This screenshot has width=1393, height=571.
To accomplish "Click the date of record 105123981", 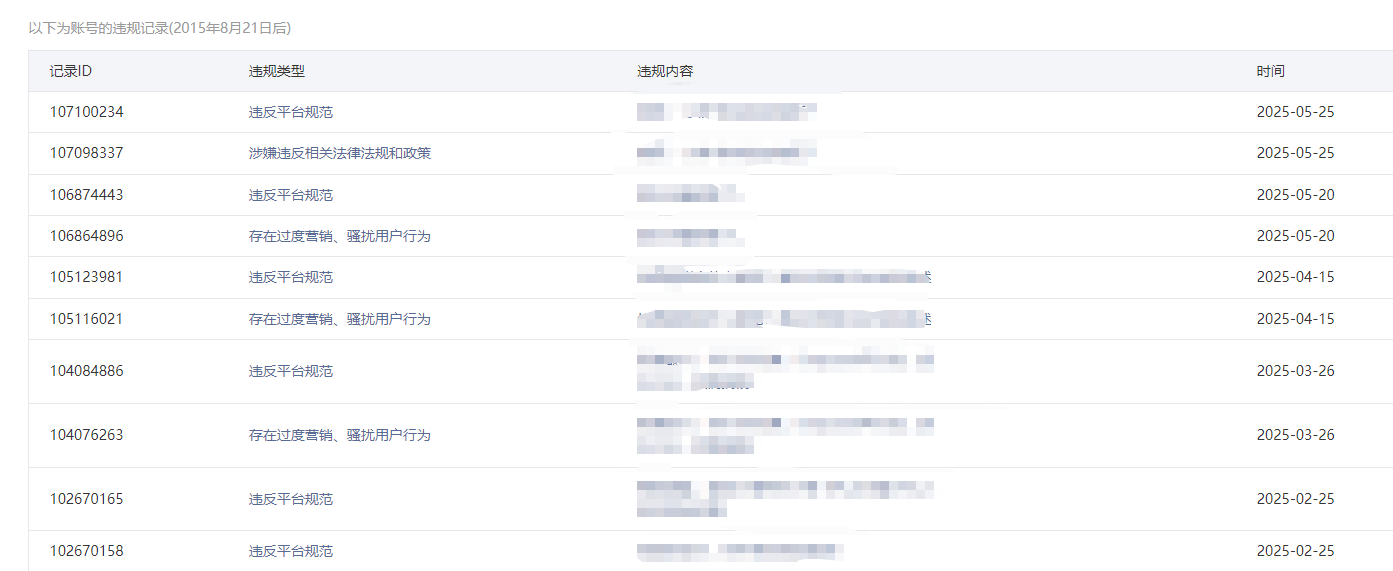I will (x=1295, y=277).
